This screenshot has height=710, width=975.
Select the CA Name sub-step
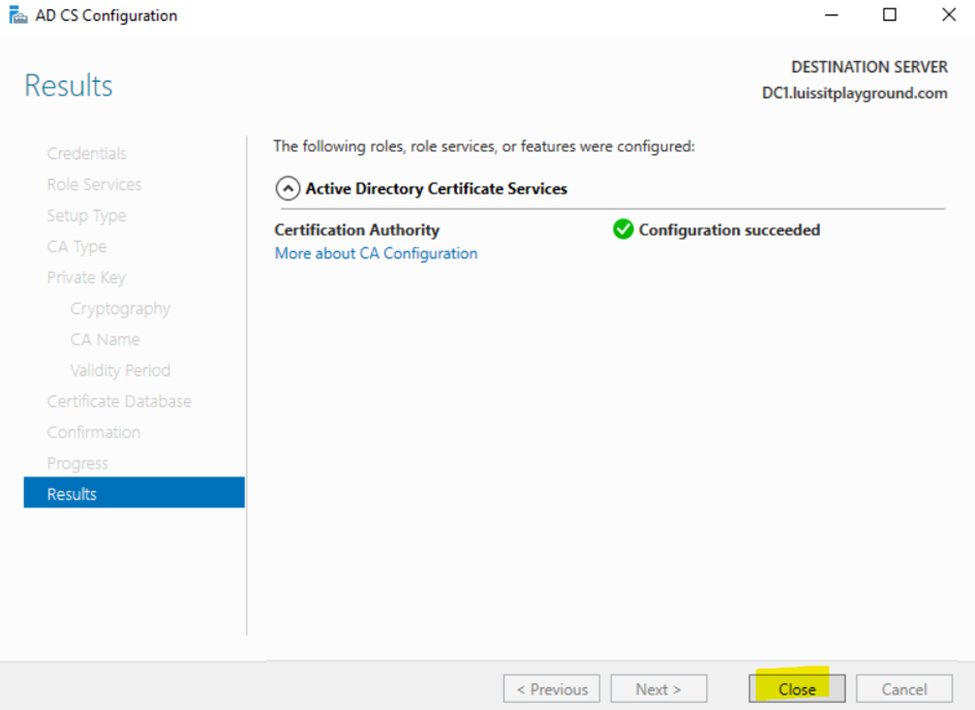coord(105,339)
